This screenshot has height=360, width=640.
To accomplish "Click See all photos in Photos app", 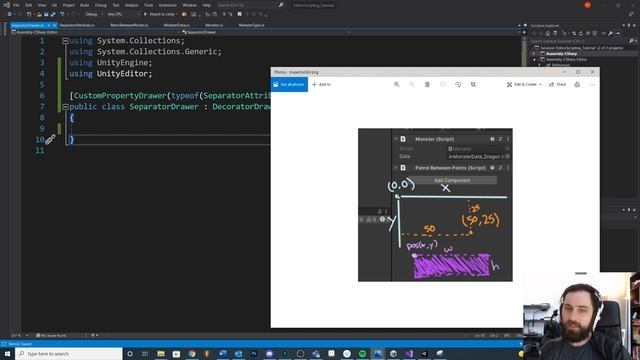I will [x=289, y=84].
